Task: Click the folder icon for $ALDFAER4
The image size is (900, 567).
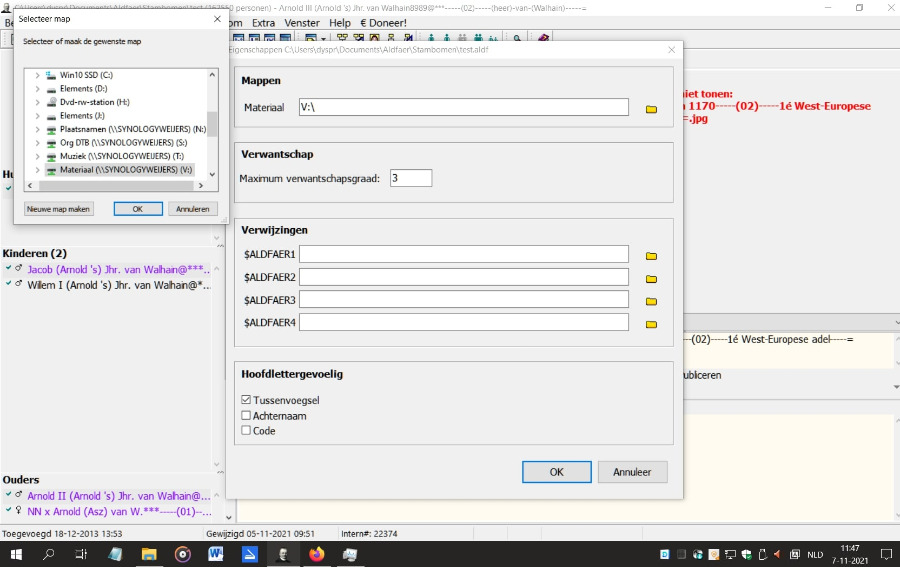Action: 651,324
